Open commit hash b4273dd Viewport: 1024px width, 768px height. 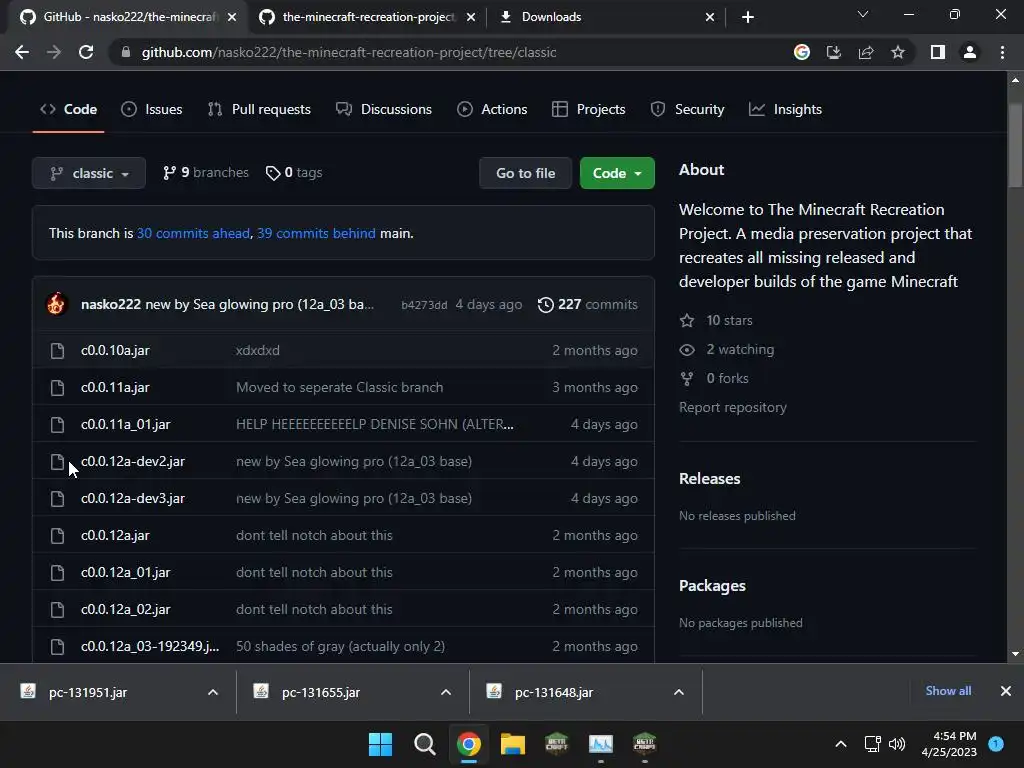click(x=424, y=305)
